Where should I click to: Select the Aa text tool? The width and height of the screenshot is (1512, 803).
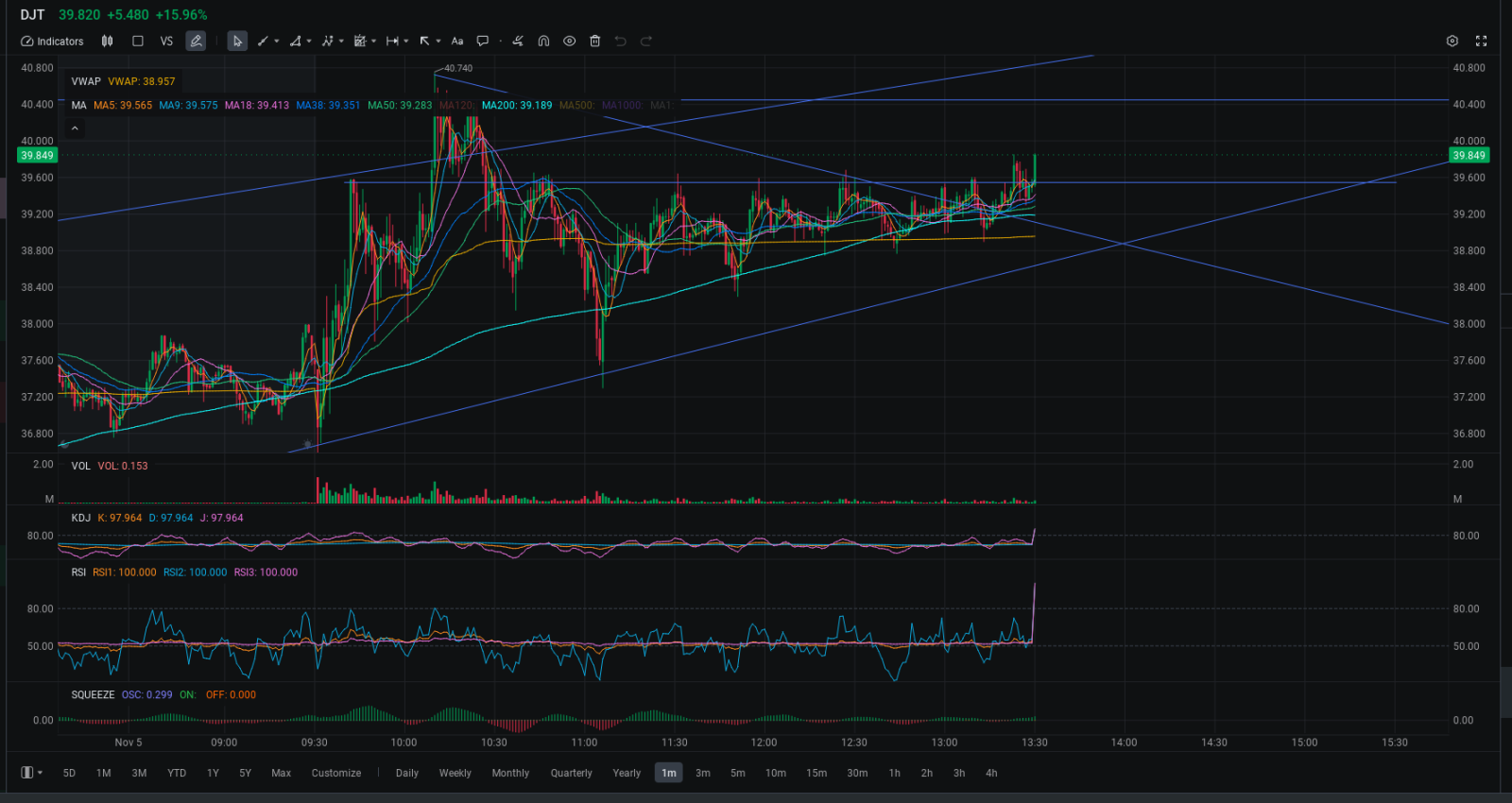coord(457,42)
